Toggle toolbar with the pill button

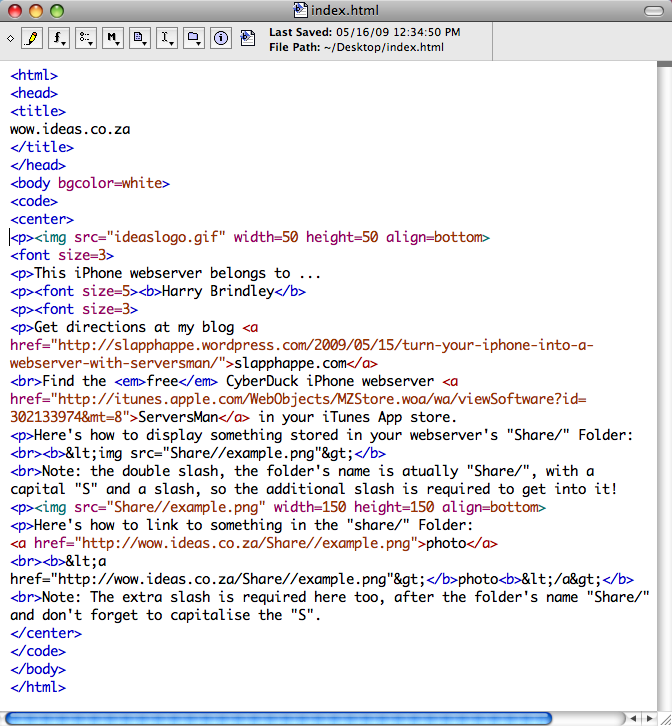[x=652, y=10]
